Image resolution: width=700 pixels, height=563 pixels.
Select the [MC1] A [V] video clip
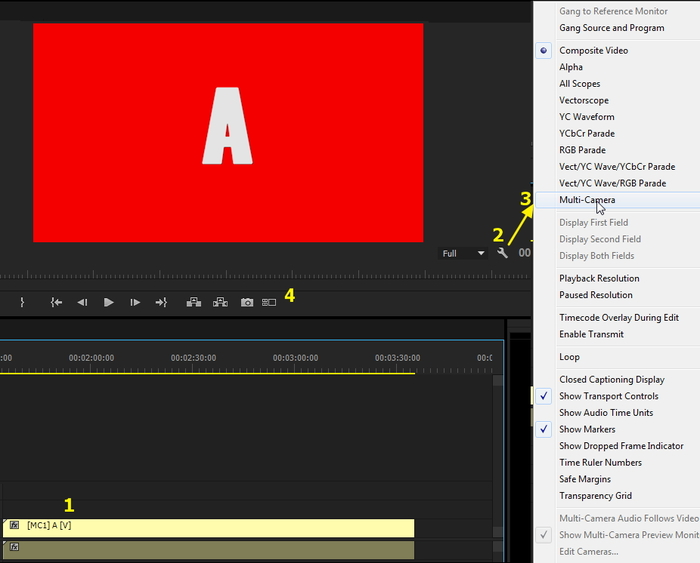pyautogui.click(x=208, y=528)
